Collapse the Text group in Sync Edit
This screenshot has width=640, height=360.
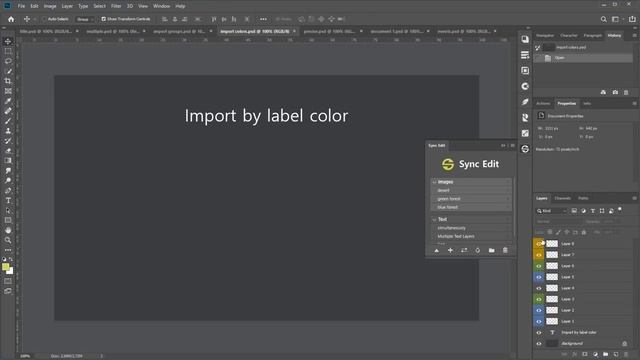click(x=434, y=220)
